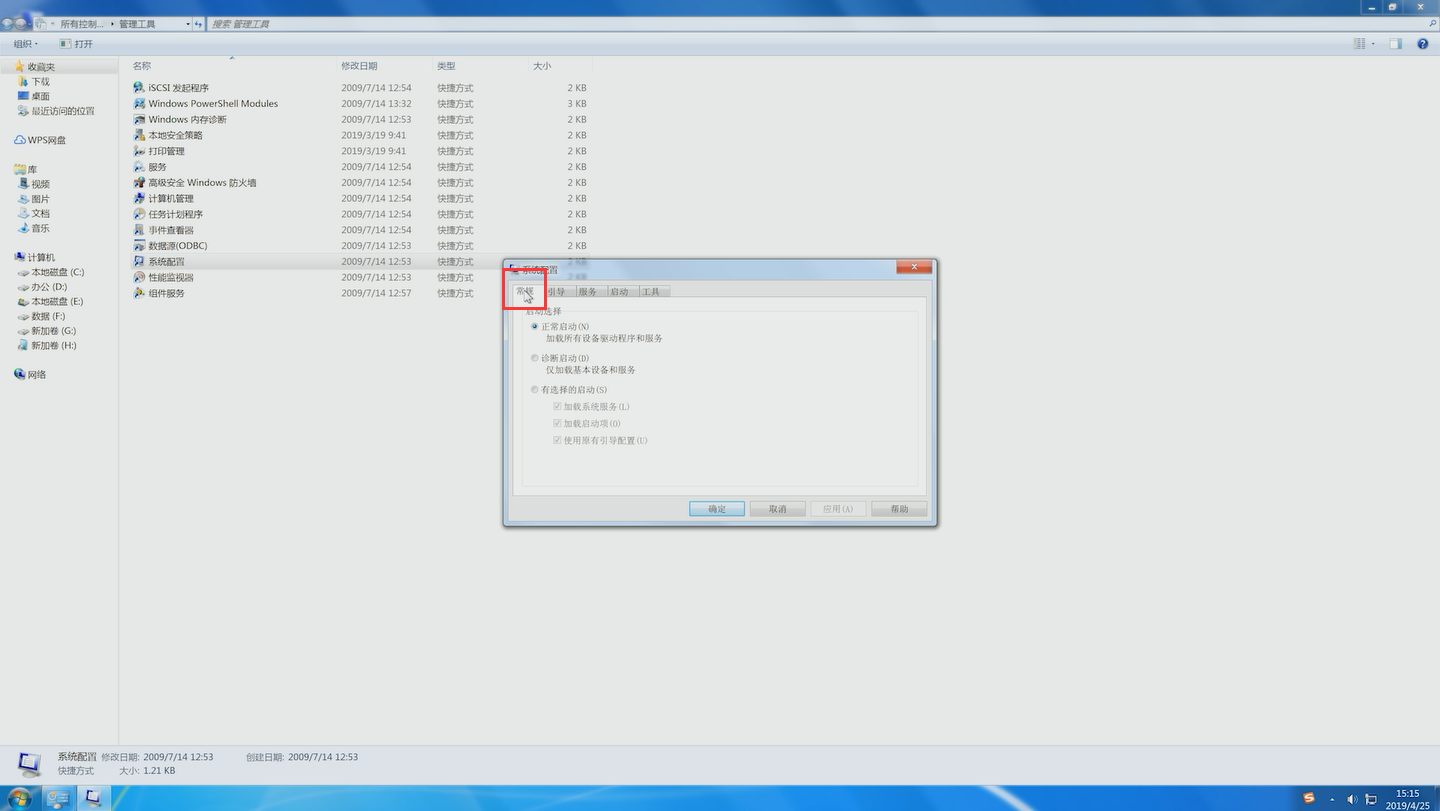Click the 取消 button
Image resolution: width=1440 pixels, height=811 pixels.
[x=778, y=509]
